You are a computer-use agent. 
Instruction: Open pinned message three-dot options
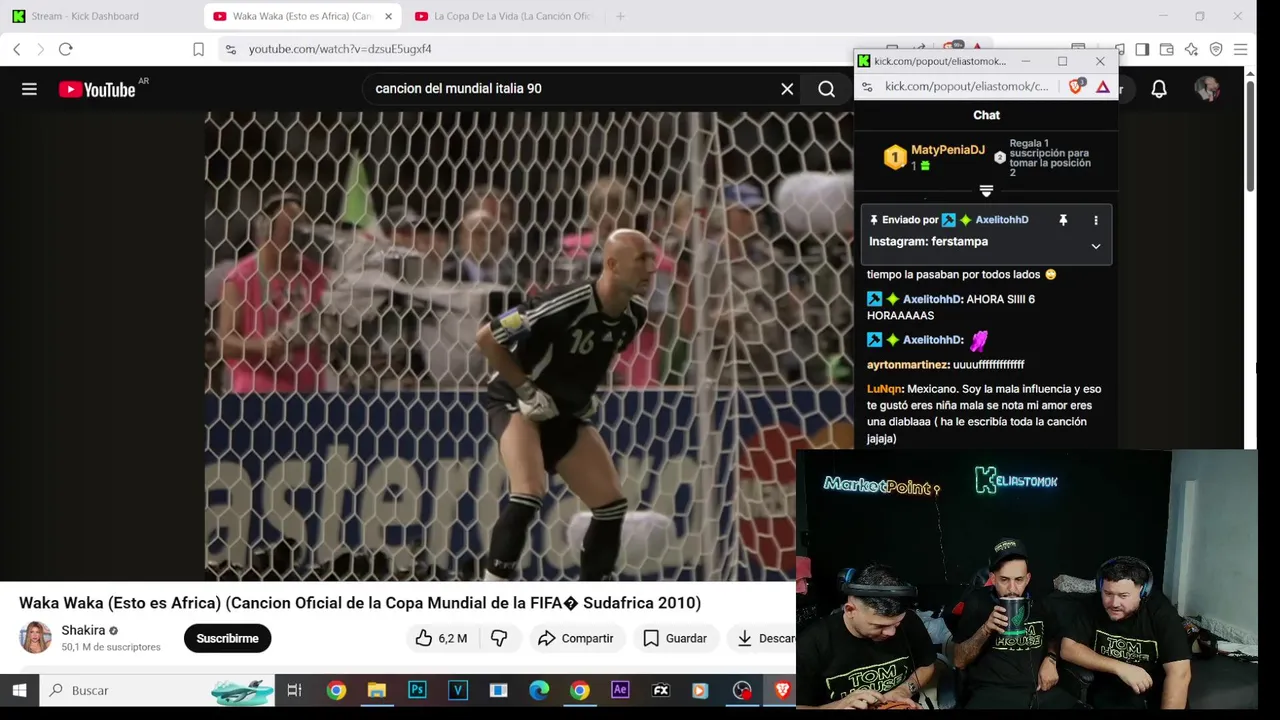(1096, 220)
